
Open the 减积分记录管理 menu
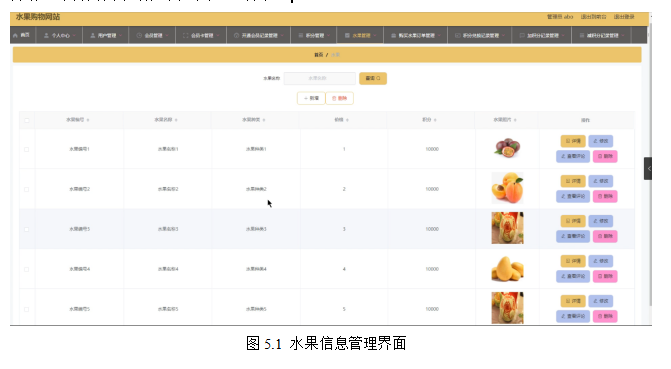602,36
